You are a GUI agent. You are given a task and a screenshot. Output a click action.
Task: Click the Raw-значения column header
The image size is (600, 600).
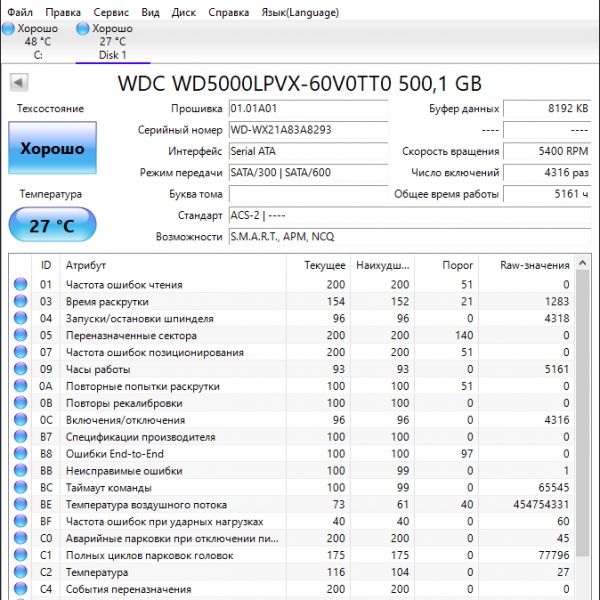click(526, 265)
